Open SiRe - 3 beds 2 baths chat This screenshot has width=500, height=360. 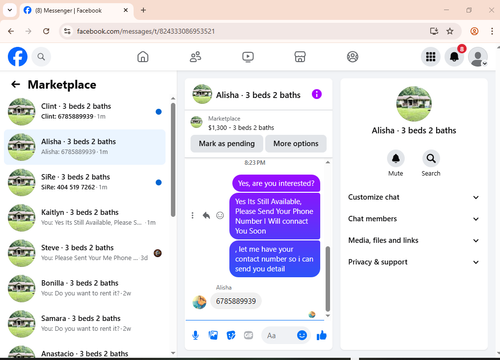[85, 182]
